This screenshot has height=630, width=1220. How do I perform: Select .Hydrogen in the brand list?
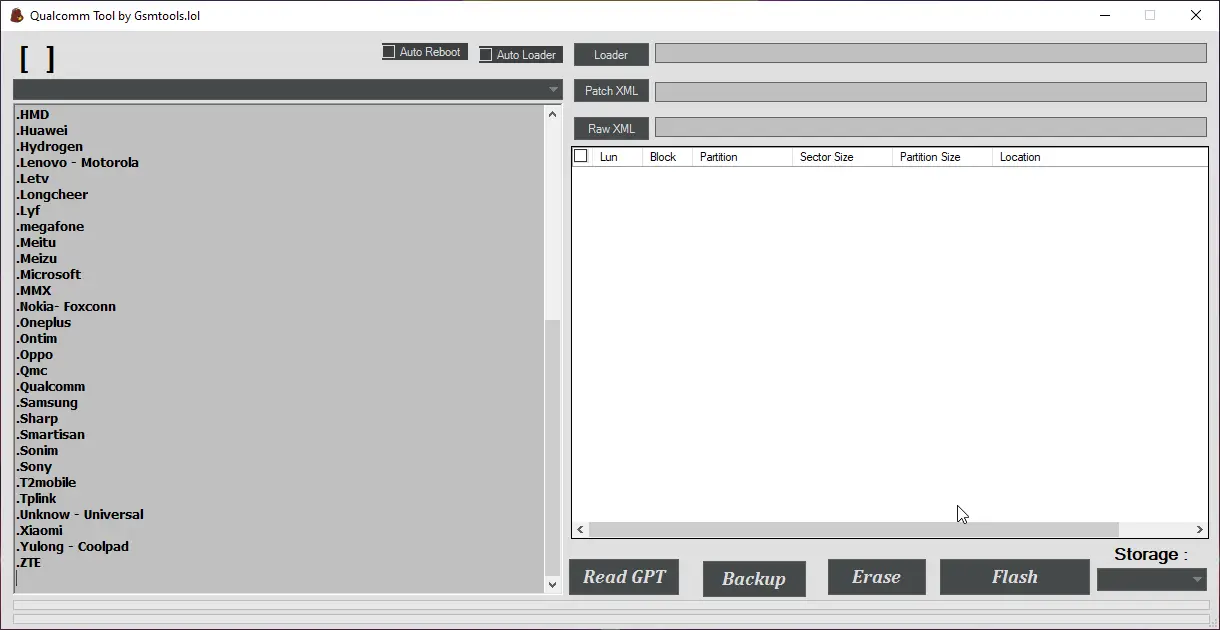[x=50, y=146]
